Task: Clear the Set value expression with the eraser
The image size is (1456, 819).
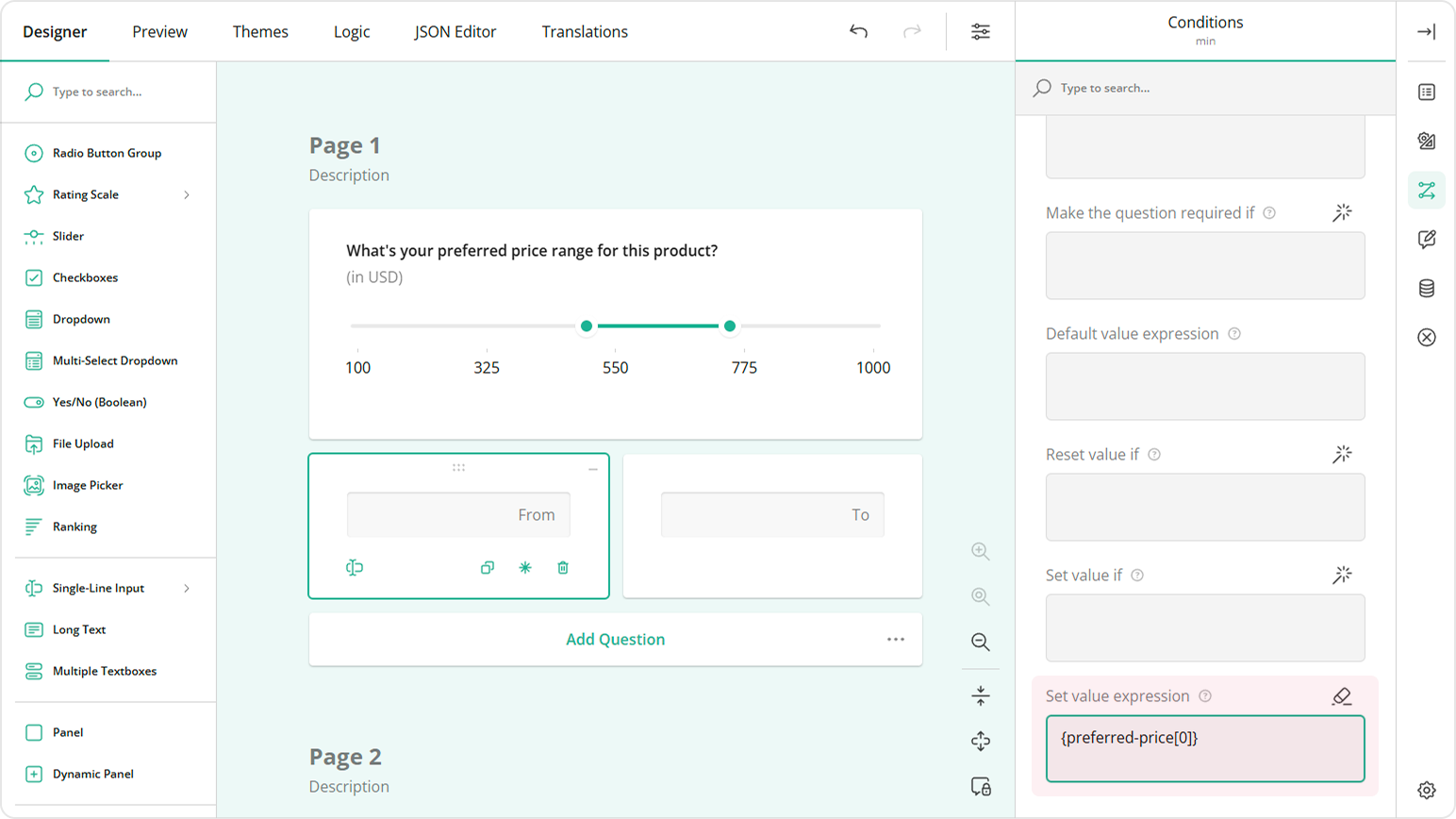Action: [x=1341, y=697]
